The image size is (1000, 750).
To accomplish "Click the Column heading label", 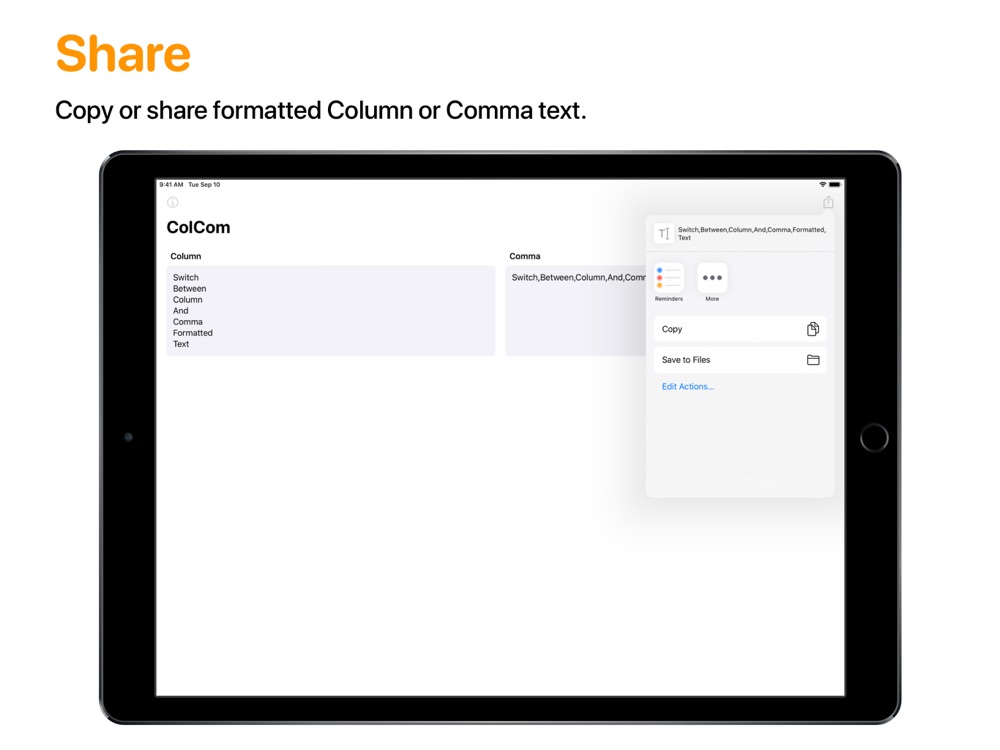I will coord(186,256).
